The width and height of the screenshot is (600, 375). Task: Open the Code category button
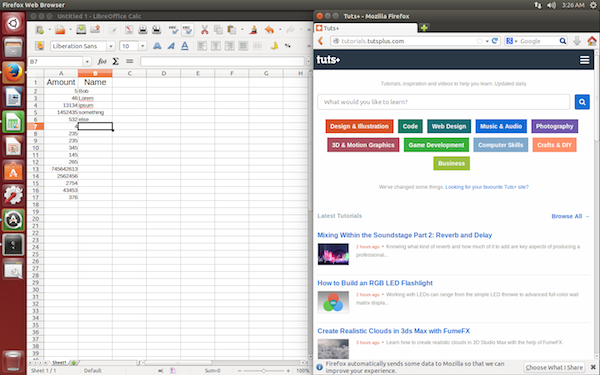pos(410,126)
